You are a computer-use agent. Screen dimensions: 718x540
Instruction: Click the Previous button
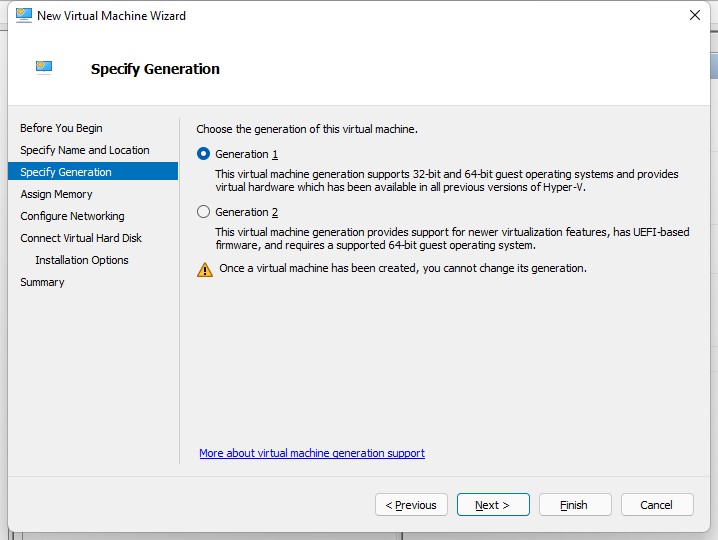411,505
